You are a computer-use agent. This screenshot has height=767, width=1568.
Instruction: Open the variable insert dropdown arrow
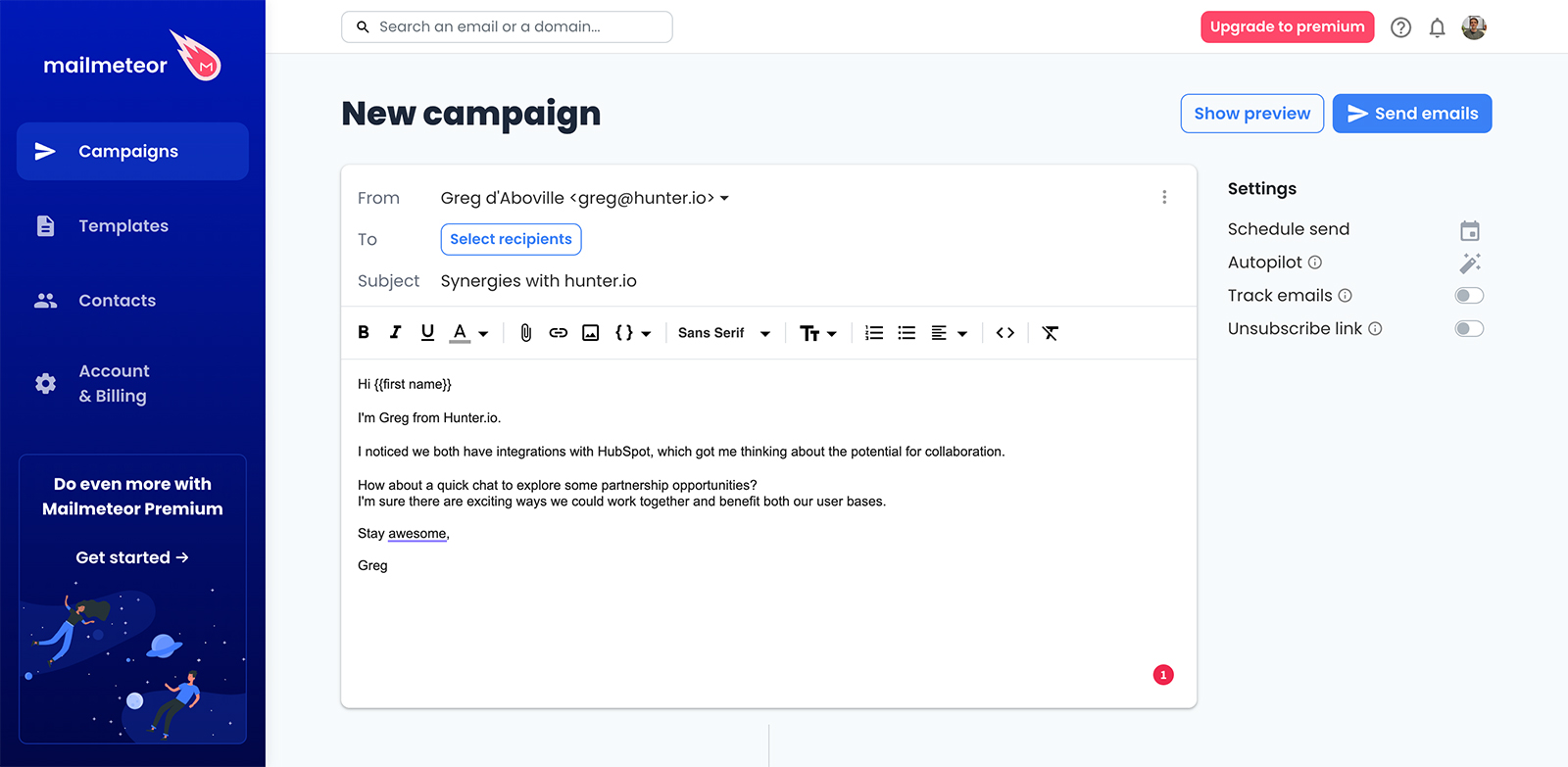tap(646, 334)
